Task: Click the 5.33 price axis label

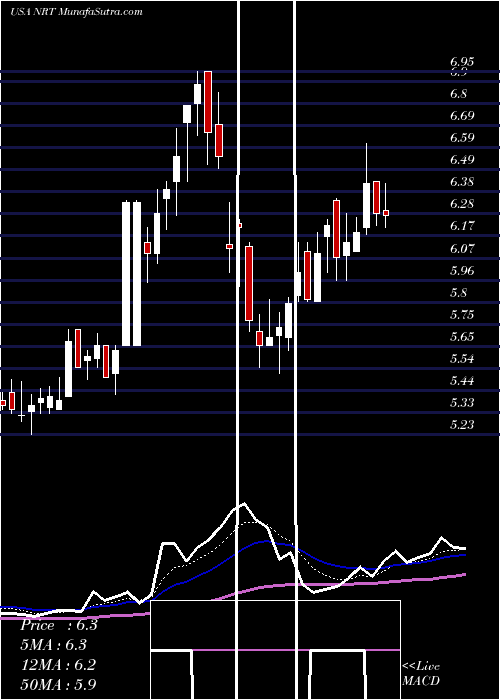Action: [462, 403]
